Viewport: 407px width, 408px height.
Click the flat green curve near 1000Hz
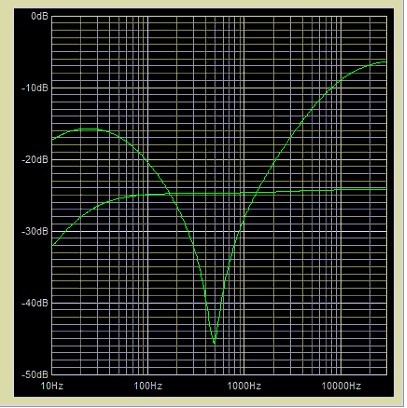click(244, 193)
